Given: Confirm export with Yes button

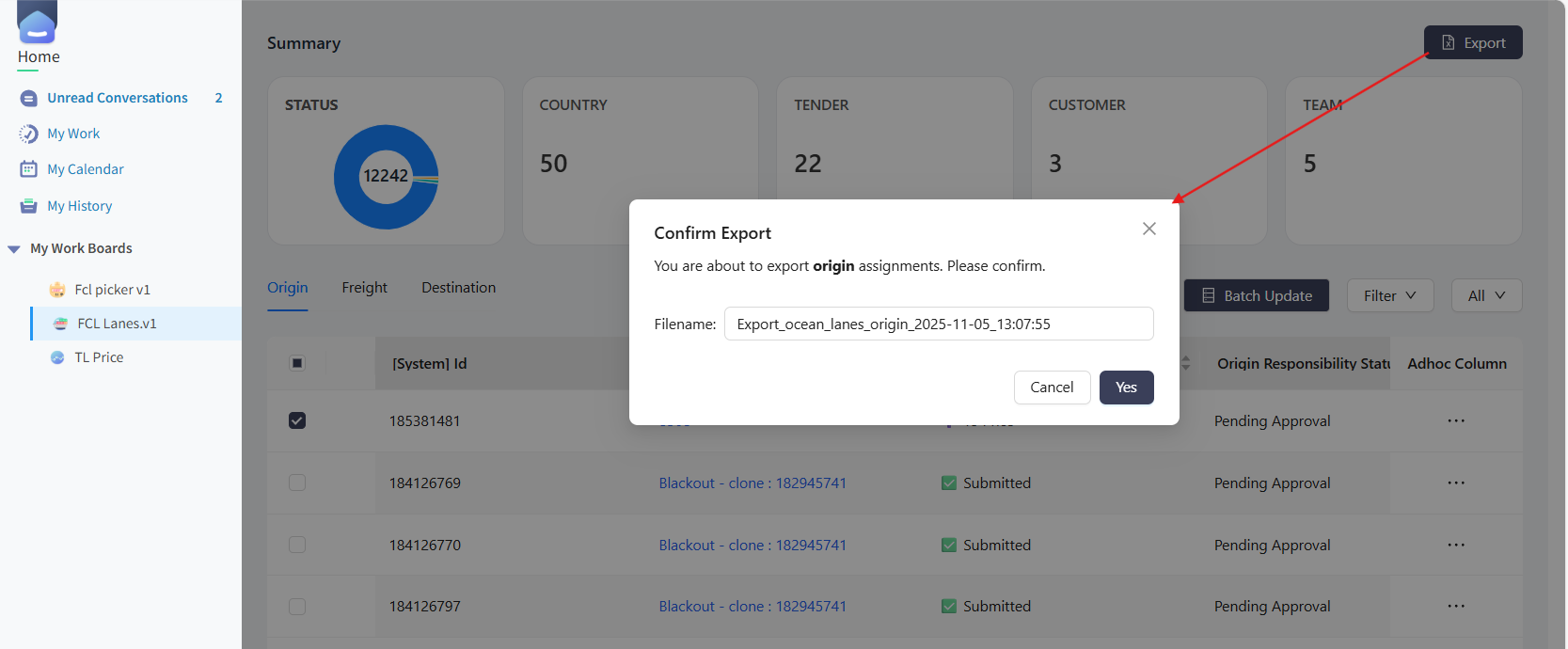Looking at the screenshot, I should (x=1126, y=388).
